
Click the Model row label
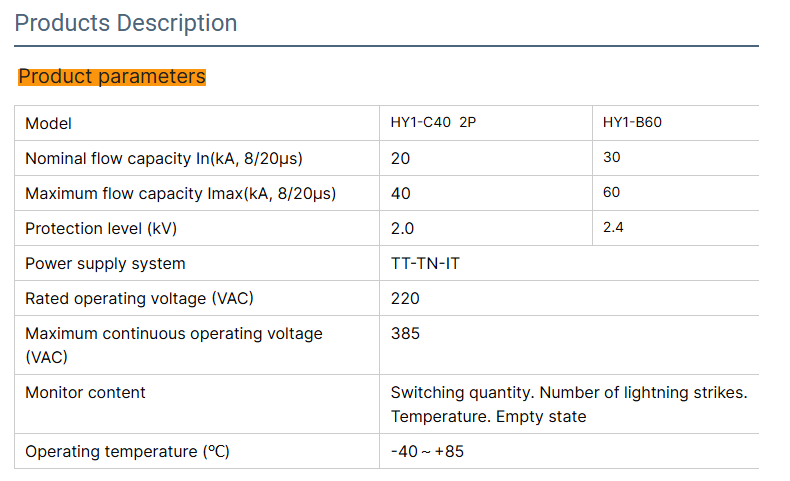click(48, 123)
